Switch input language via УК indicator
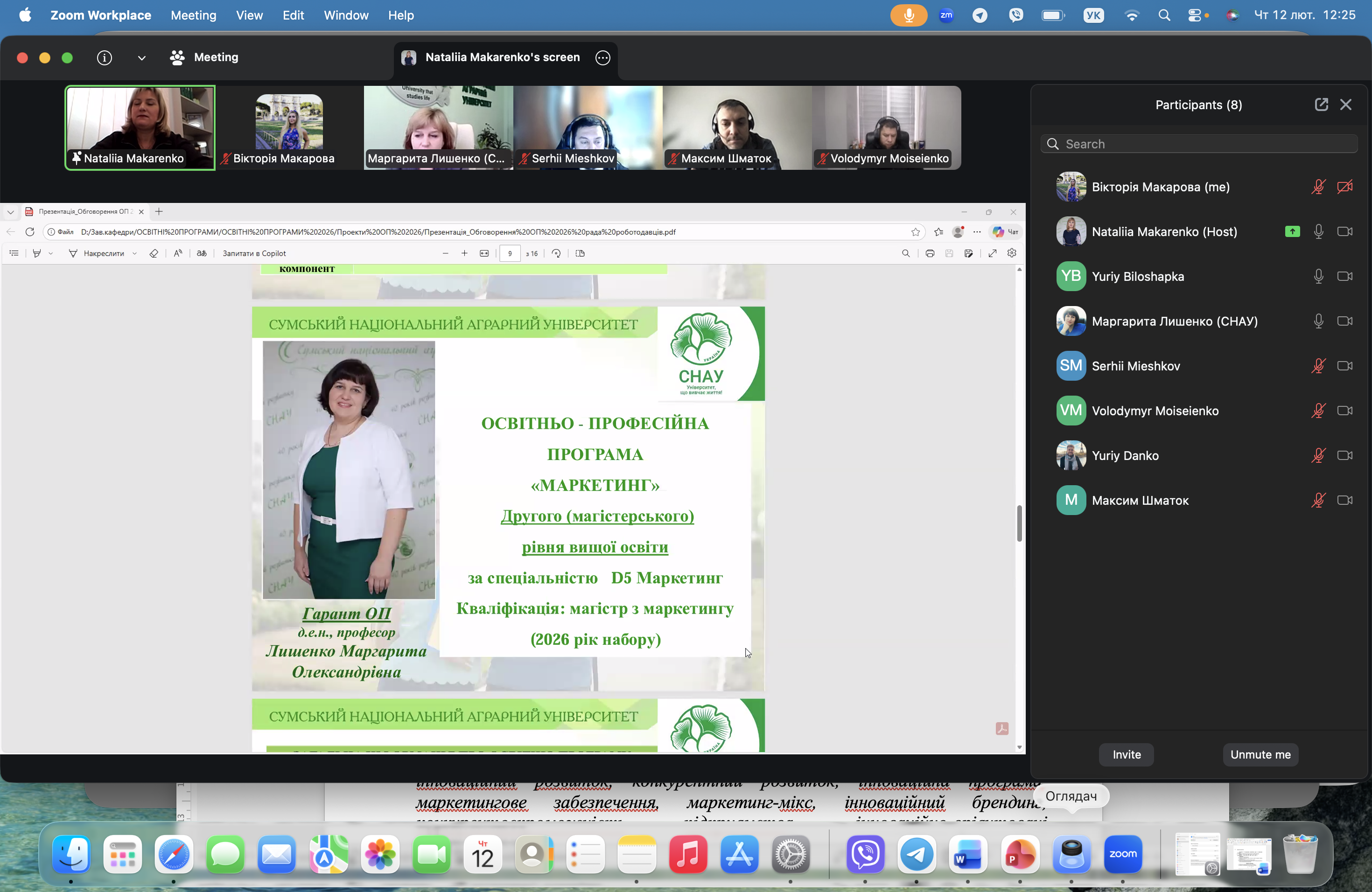 tap(1093, 15)
